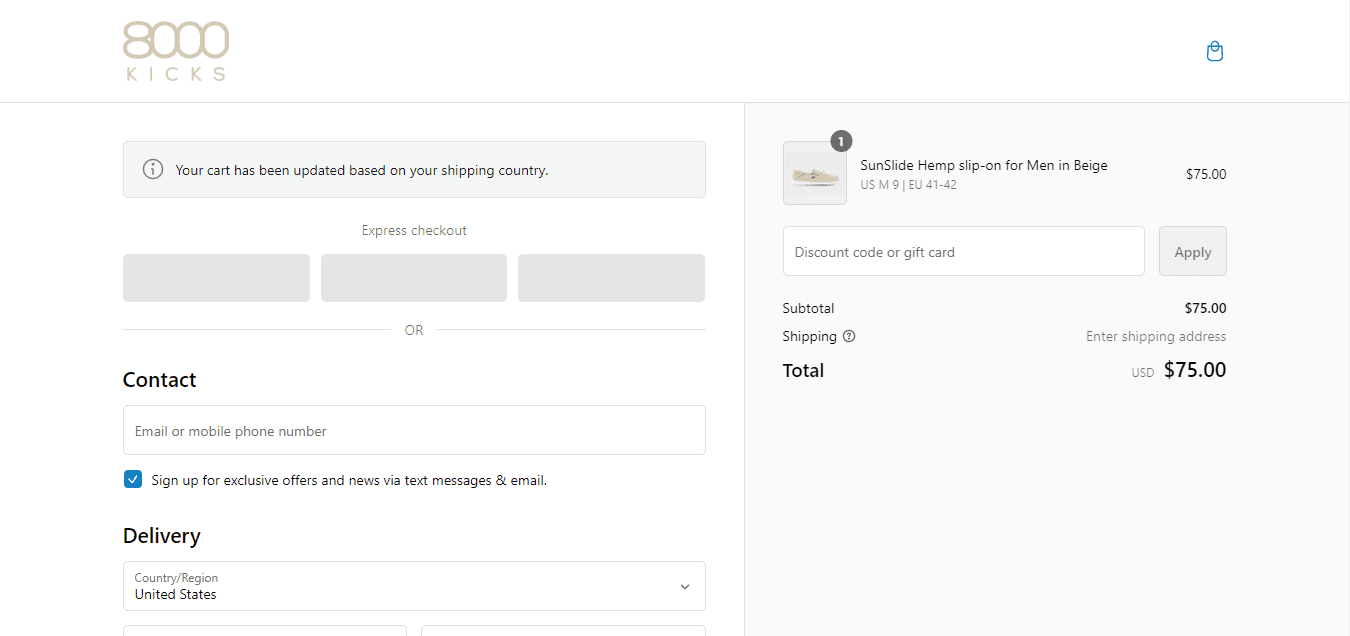Viewport: 1350px width, 636px height.
Task: Click the info icon in cart notice
Action: (x=153, y=169)
